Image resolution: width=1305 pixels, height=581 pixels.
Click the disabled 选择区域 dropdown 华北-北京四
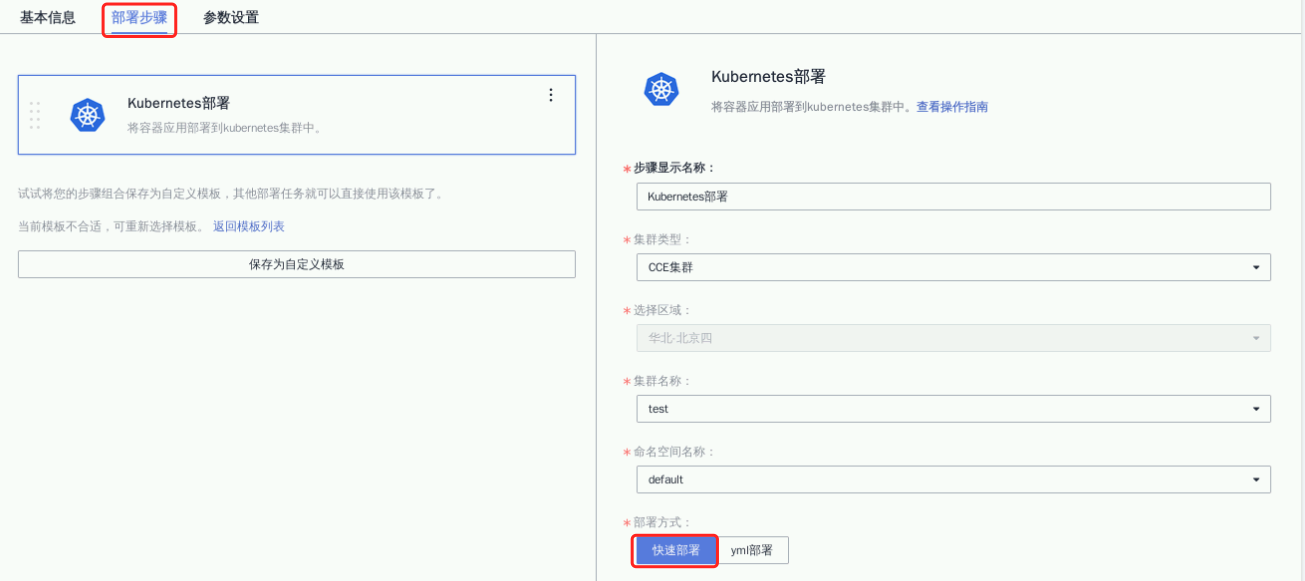click(x=952, y=338)
